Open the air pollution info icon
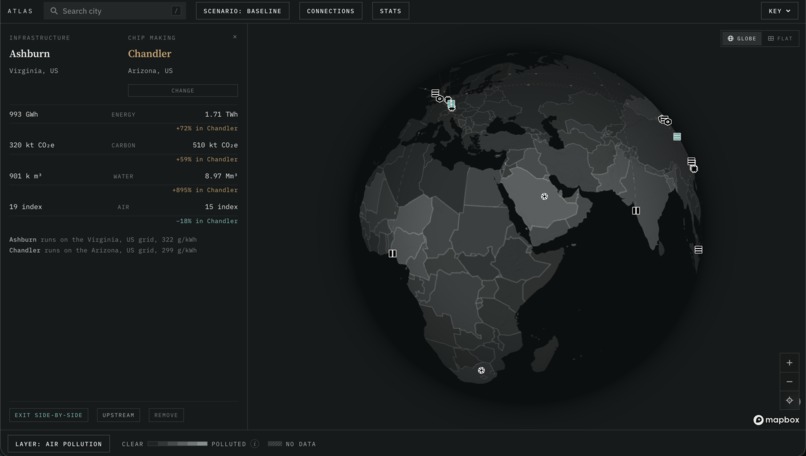Screen dimensions: 806x456 [254, 444]
